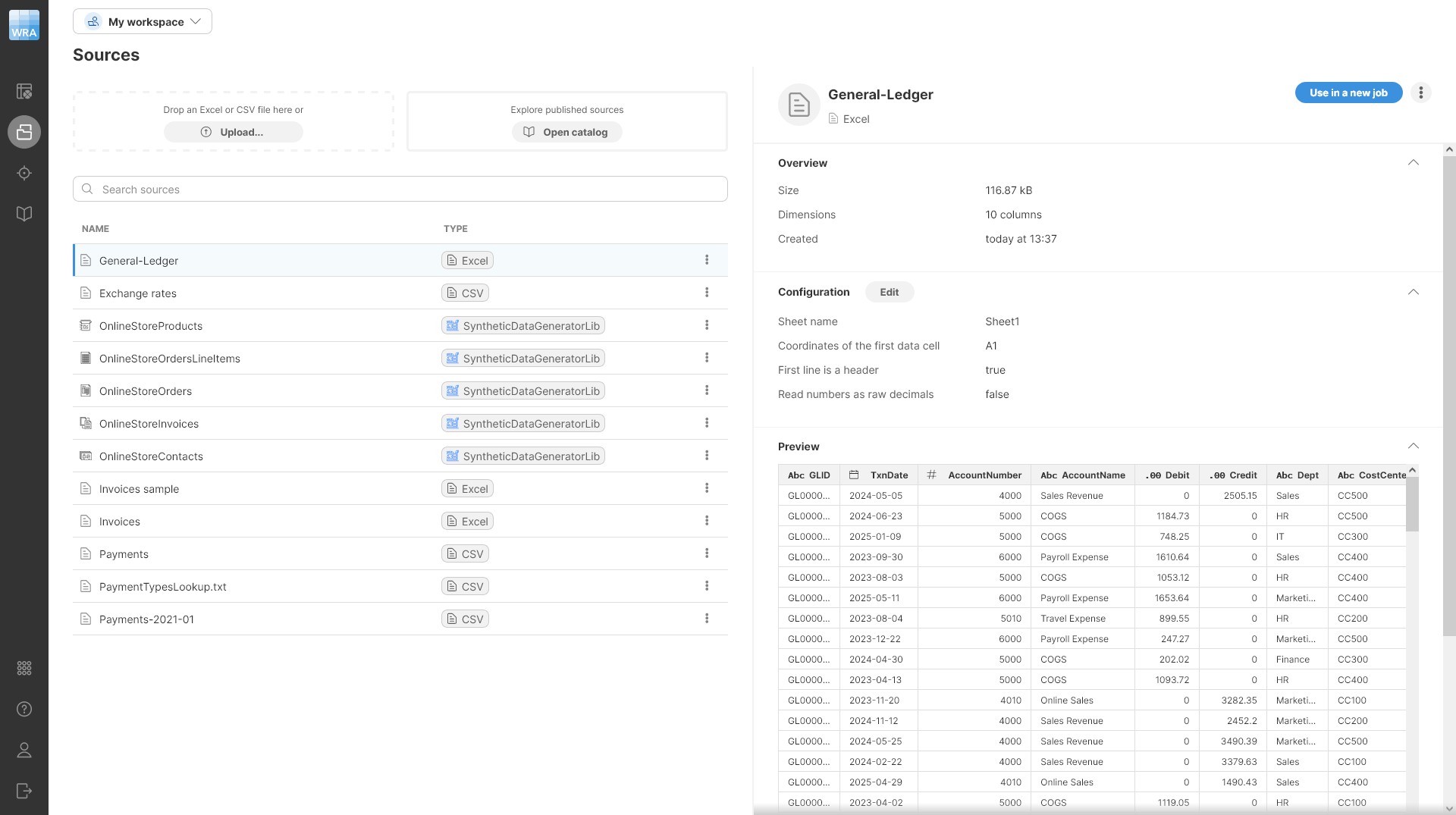1456x815 pixels.
Task: Collapse the Configuration section
Action: [1414, 292]
